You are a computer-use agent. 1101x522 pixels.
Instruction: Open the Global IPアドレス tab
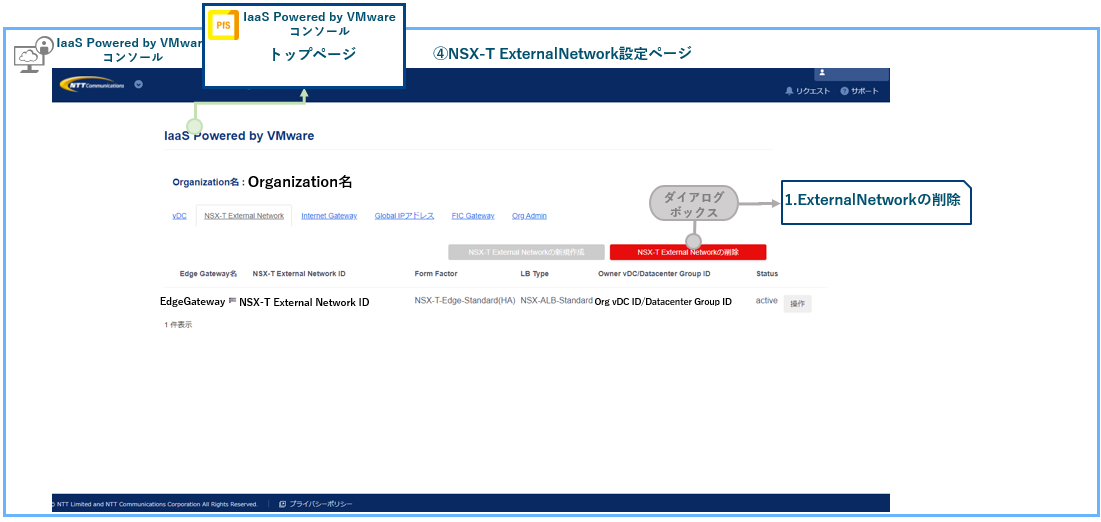(x=404, y=216)
